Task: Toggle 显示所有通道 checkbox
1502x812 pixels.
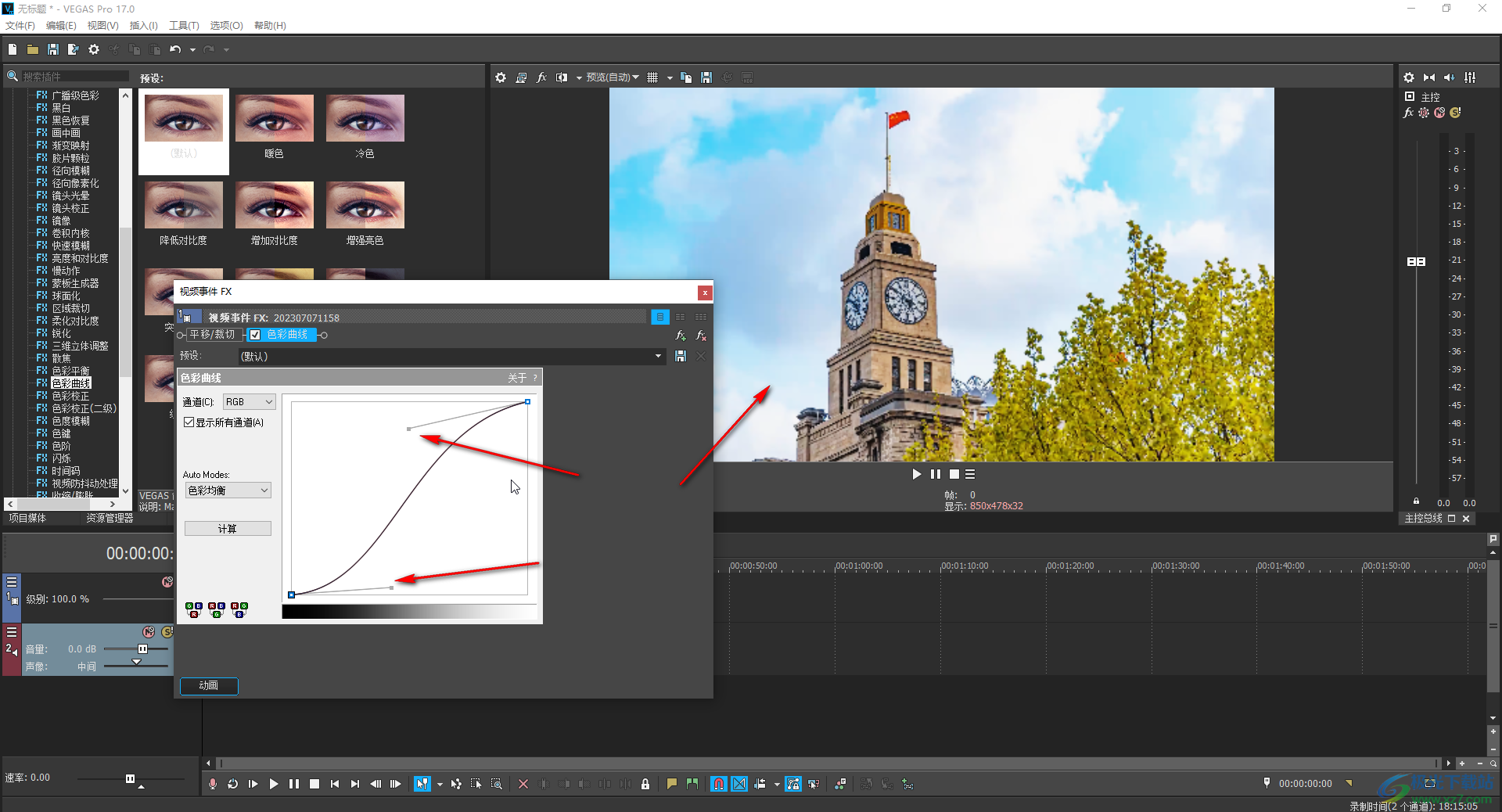Action: pos(189,422)
